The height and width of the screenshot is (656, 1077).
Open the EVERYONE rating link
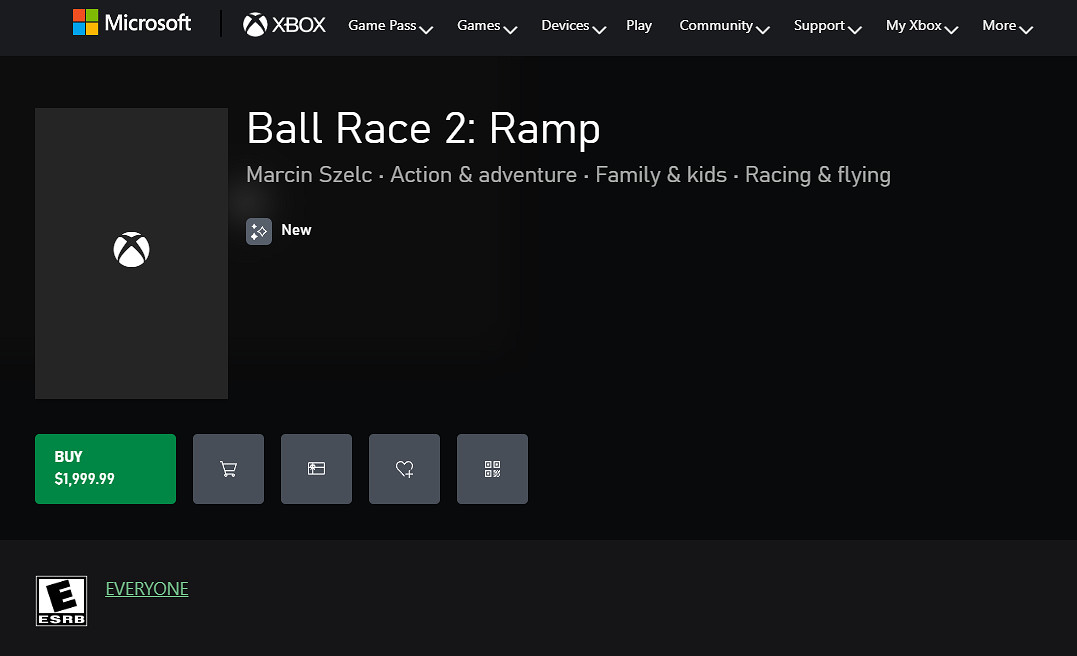pos(147,589)
